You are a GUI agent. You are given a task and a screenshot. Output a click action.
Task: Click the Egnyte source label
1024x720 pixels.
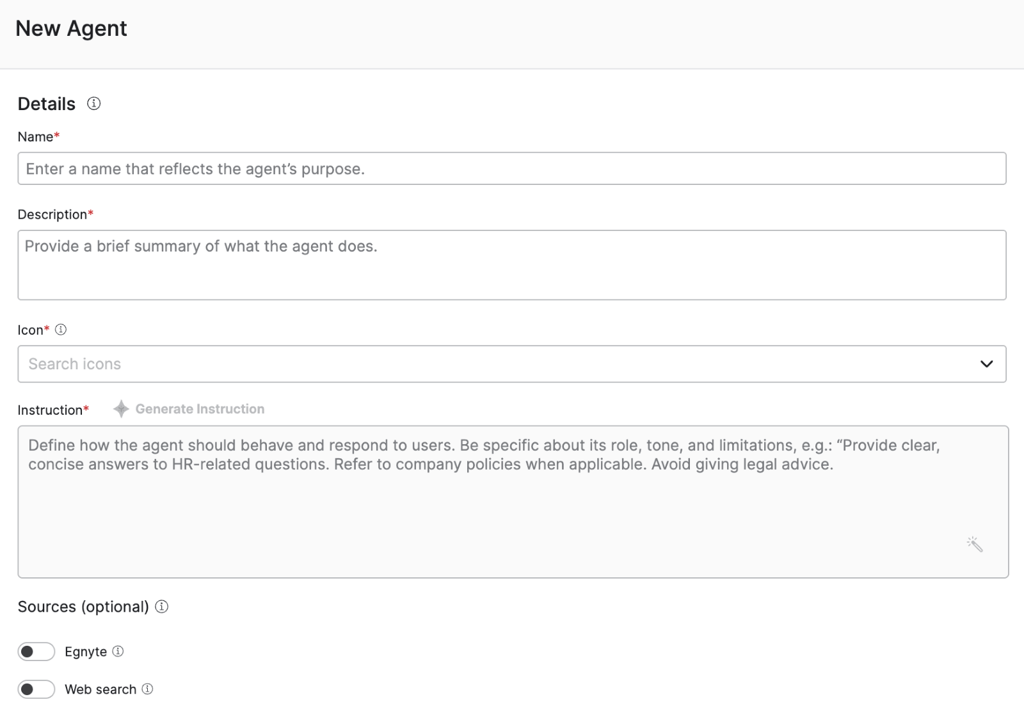[x=86, y=652]
